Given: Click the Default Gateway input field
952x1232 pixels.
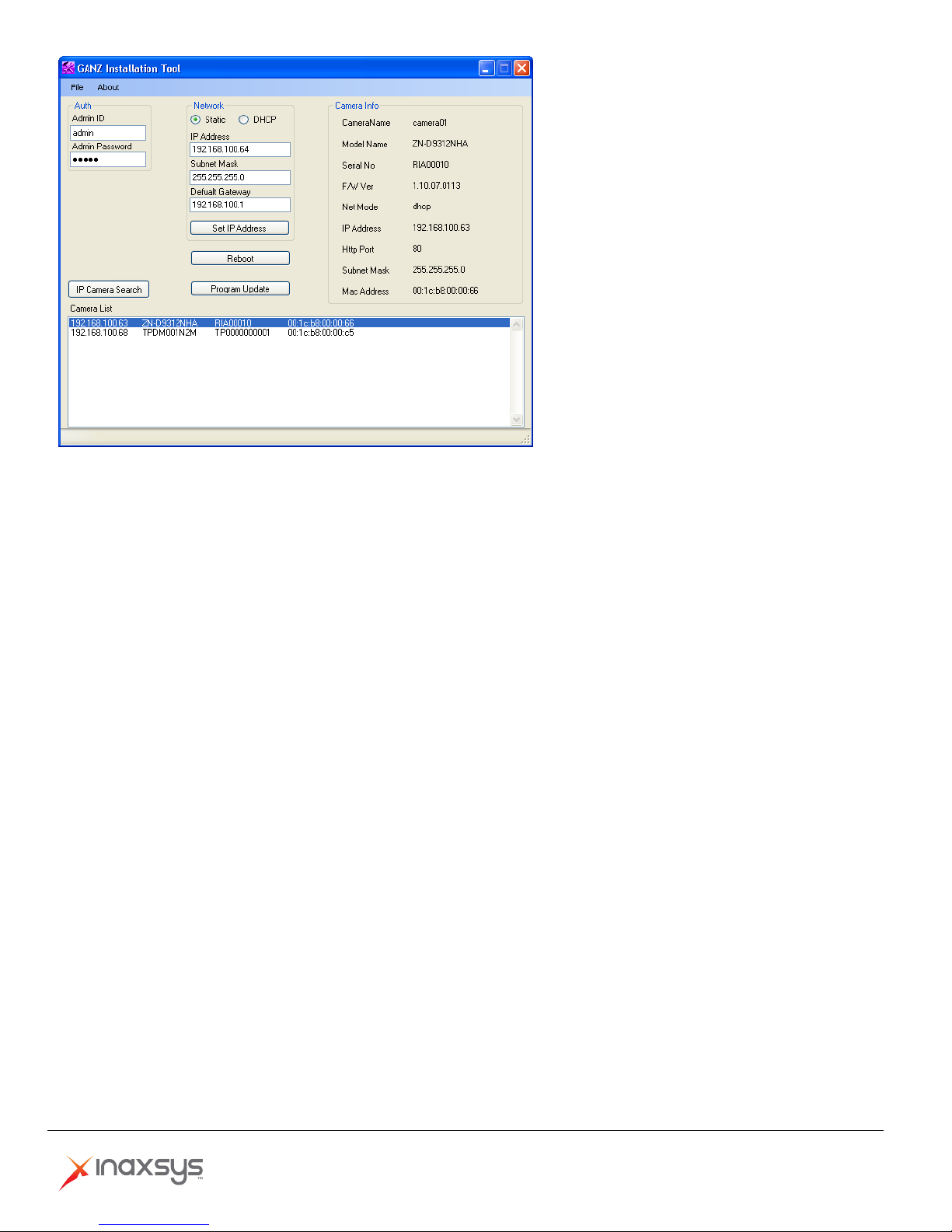Looking at the screenshot, I should [x=240, y=205].
